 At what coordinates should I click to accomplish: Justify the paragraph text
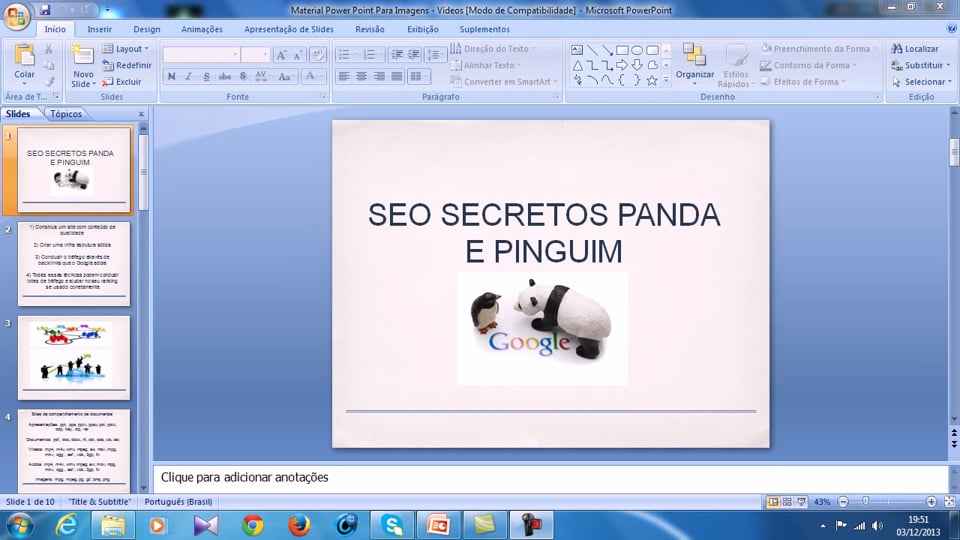(397, 77)
